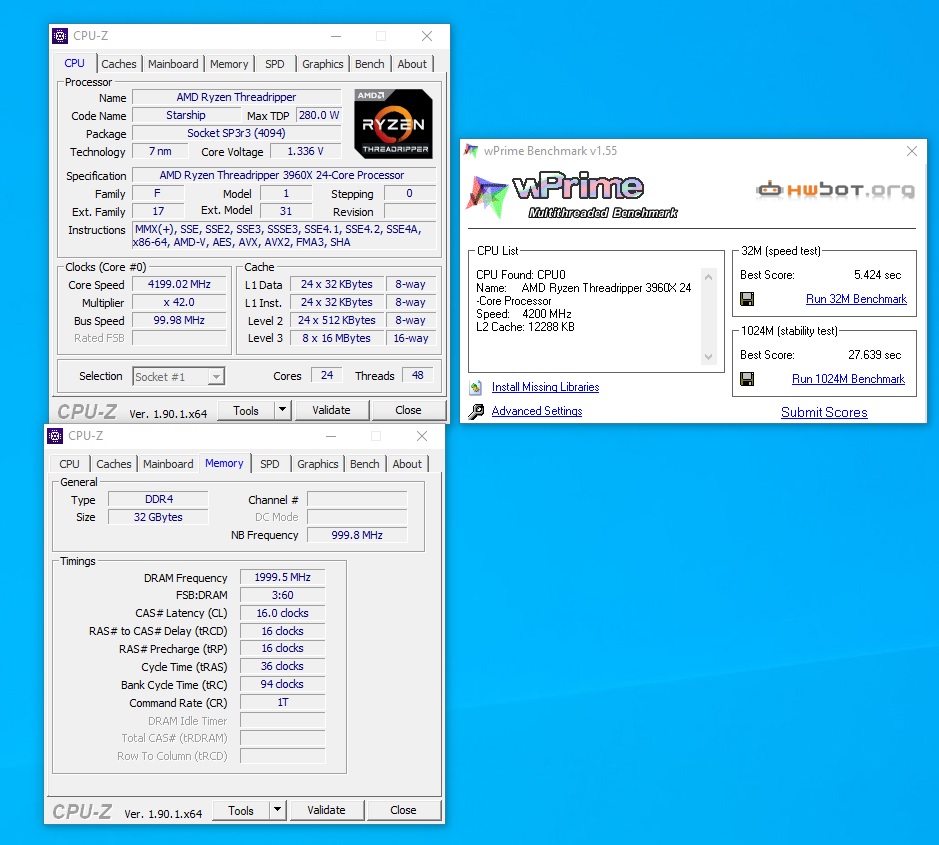Switch to CPU tab in bottom CPU-Z window
Image resolution: width=939 pixels, height=845 pixels.
click(x=69, y=464)
